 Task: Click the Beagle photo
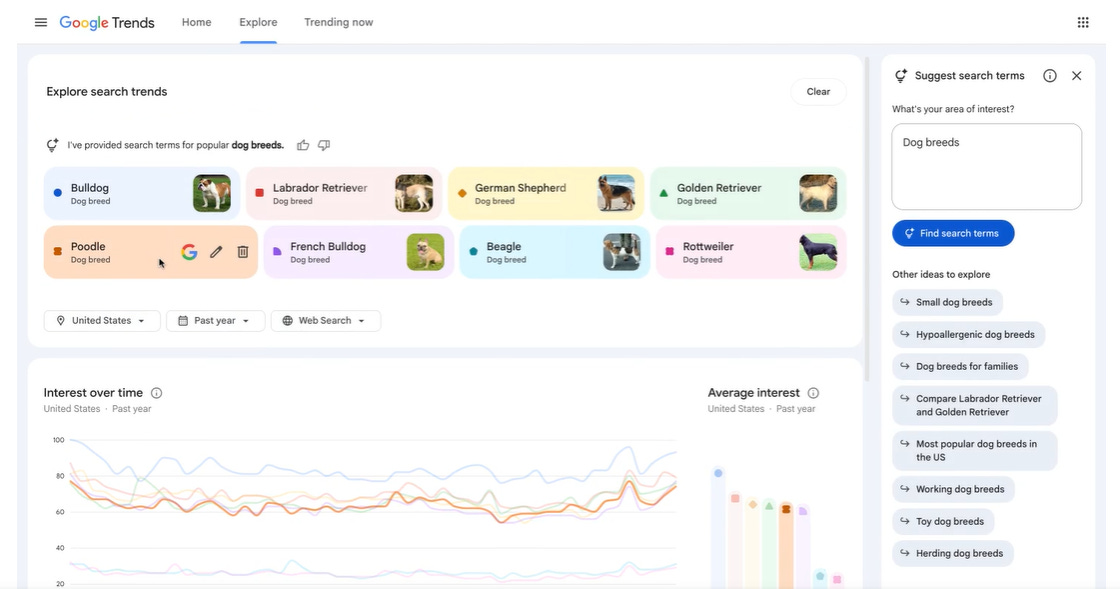point(621,252)
